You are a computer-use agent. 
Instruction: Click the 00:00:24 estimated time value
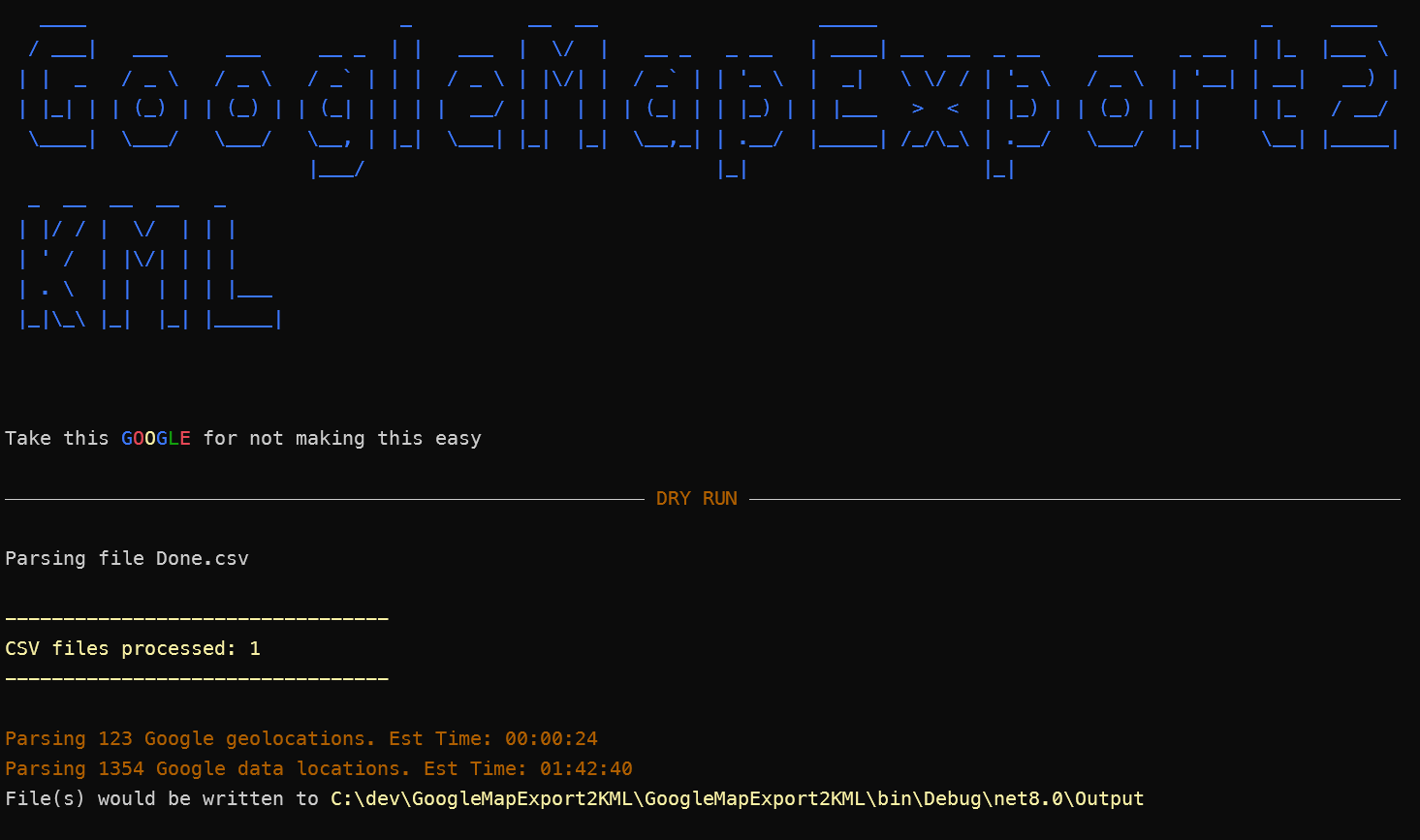click(551, 738)
